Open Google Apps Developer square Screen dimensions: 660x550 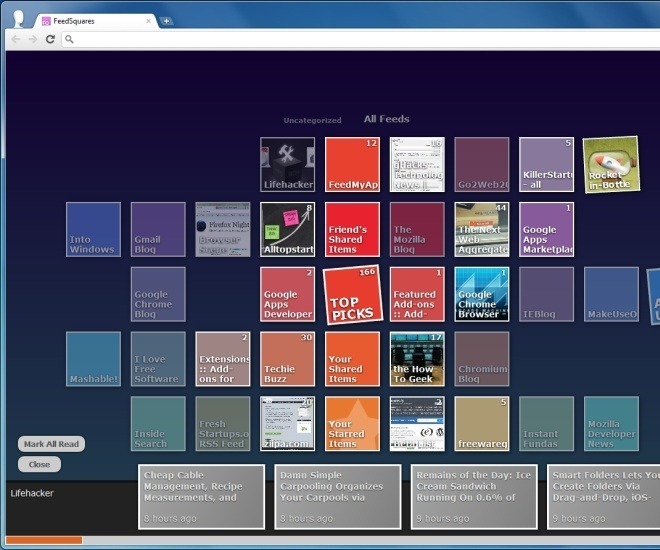pyautogui.click(x=287, y=294)
